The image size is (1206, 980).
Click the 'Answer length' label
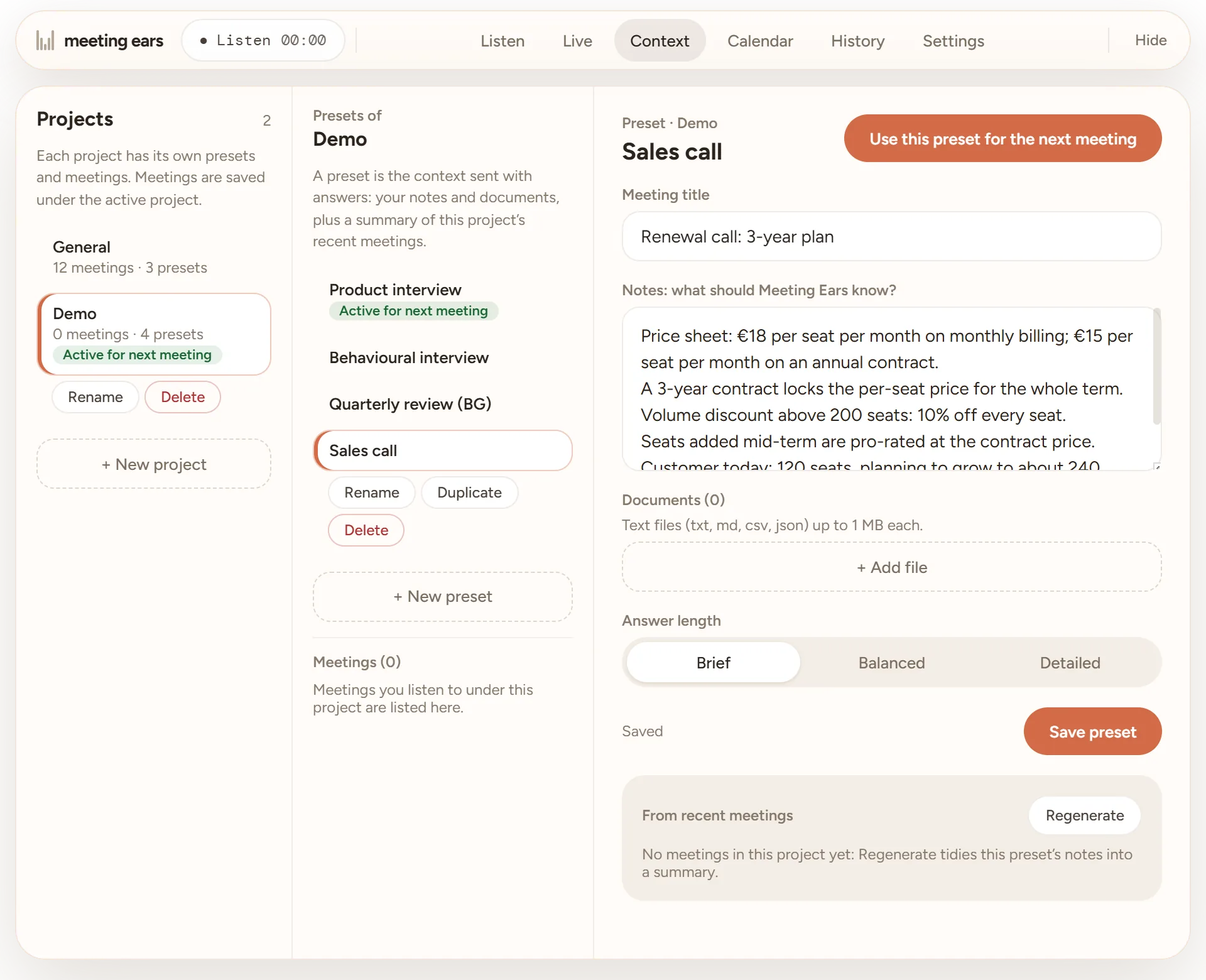(x=671, y=621)
